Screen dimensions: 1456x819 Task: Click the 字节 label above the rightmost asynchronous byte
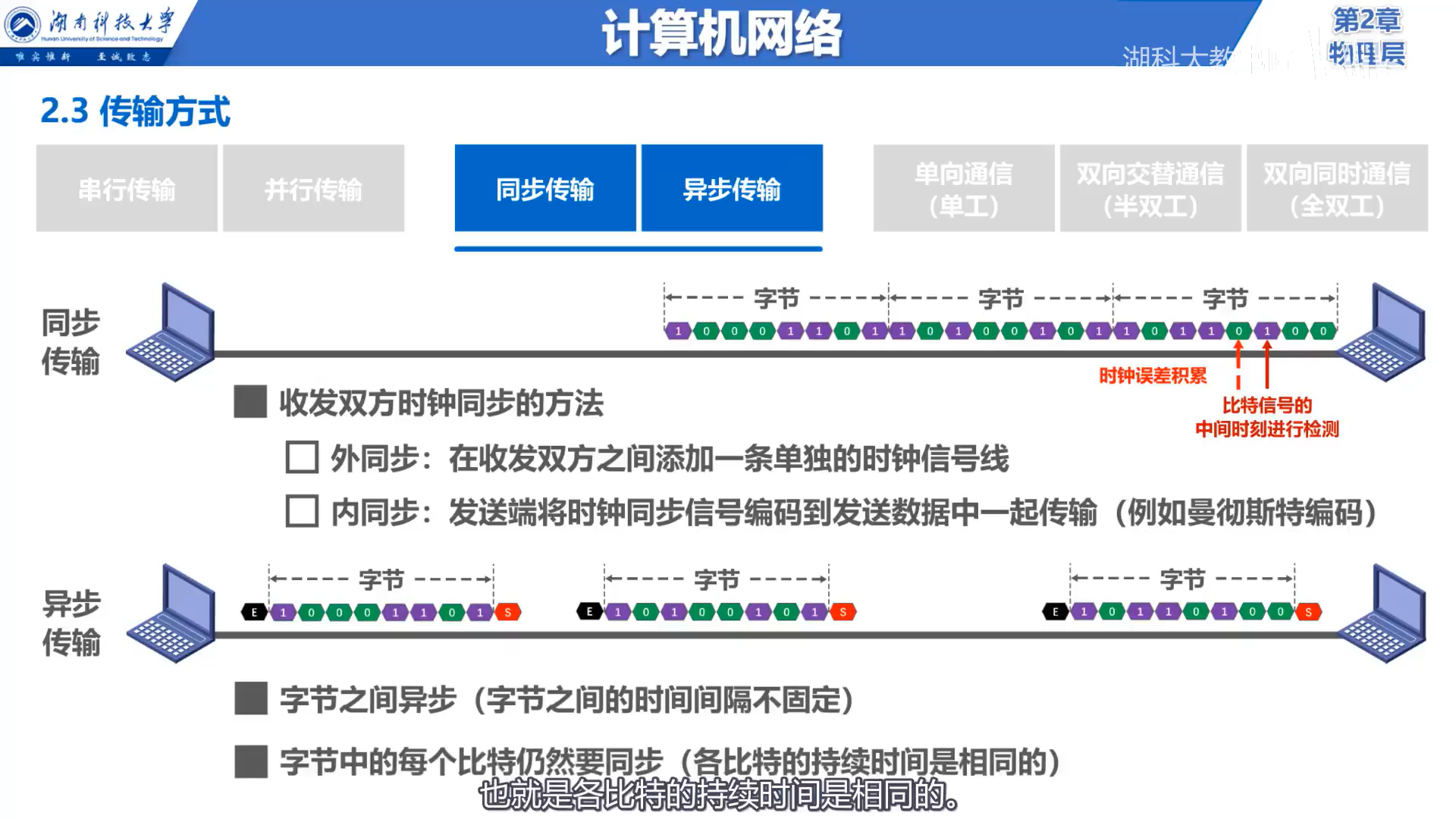coord(1182,579)
